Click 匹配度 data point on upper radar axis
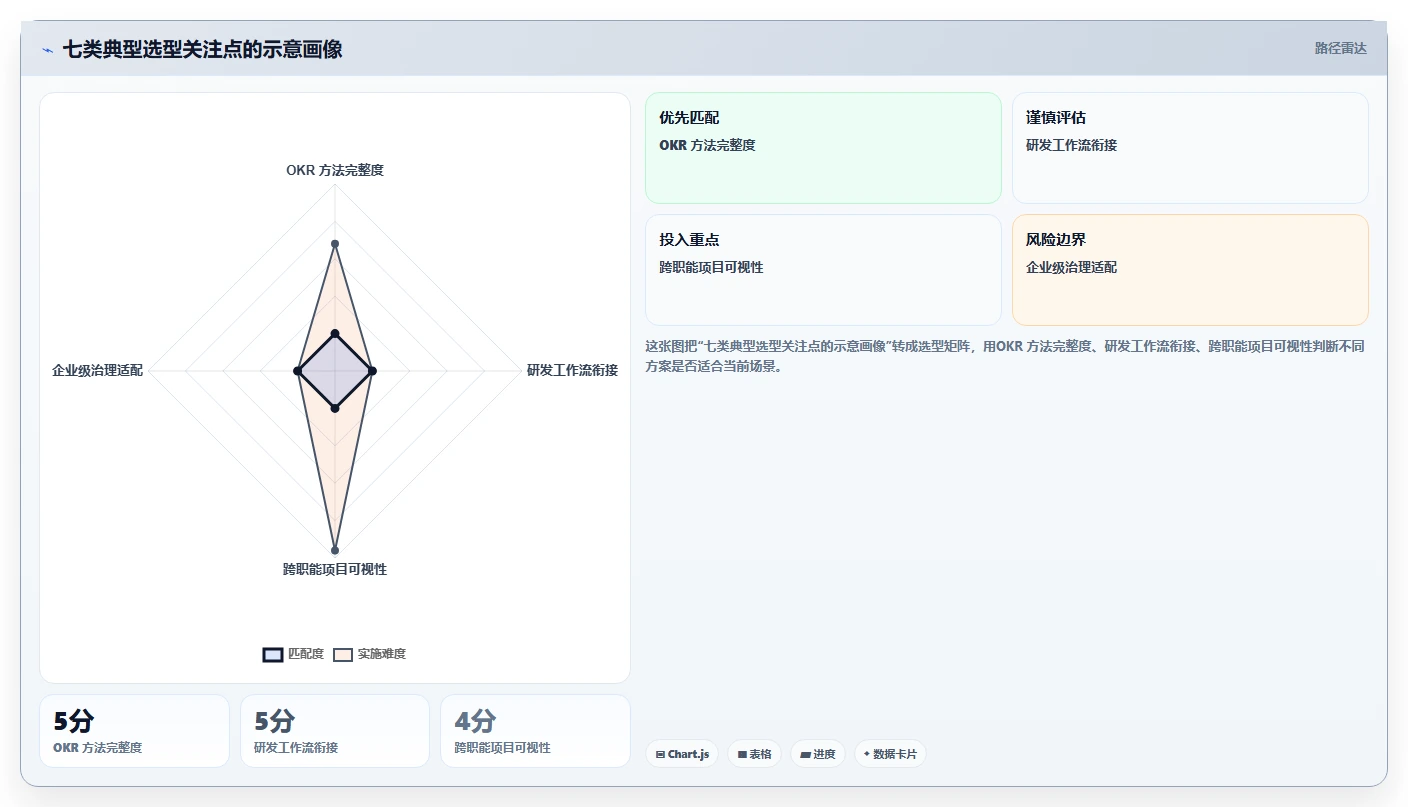 [x=335, y=333]
